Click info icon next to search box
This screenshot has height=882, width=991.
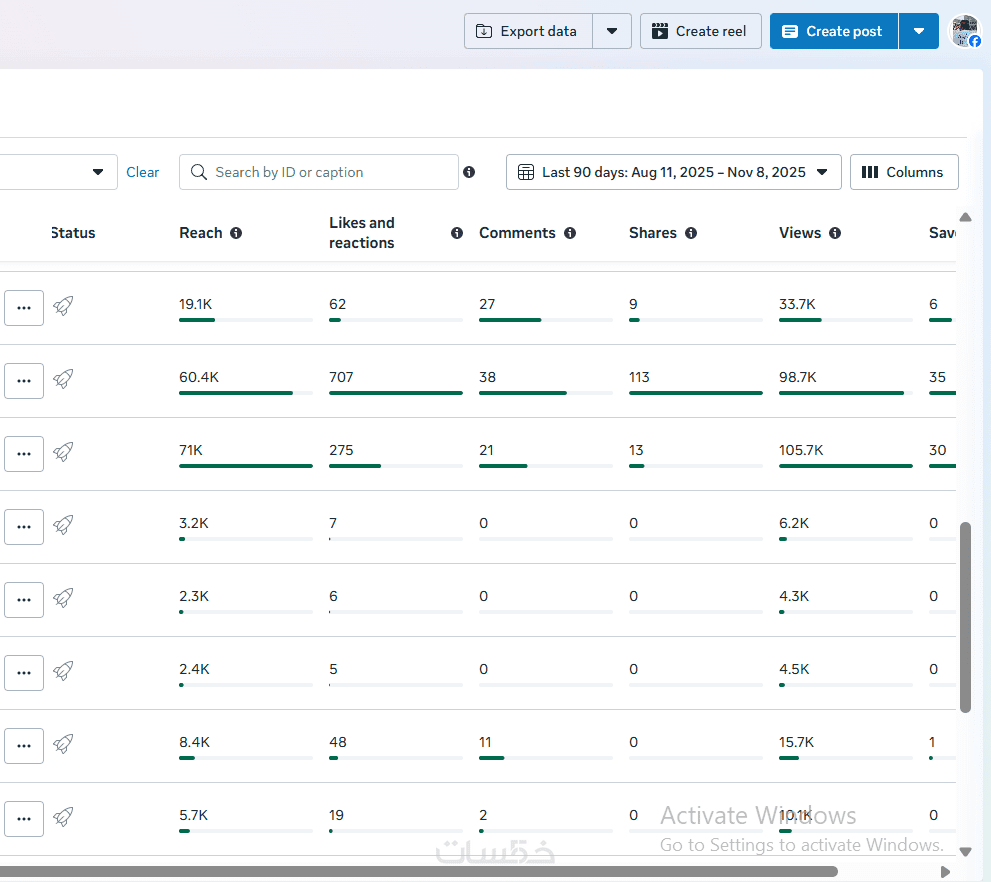469,172
